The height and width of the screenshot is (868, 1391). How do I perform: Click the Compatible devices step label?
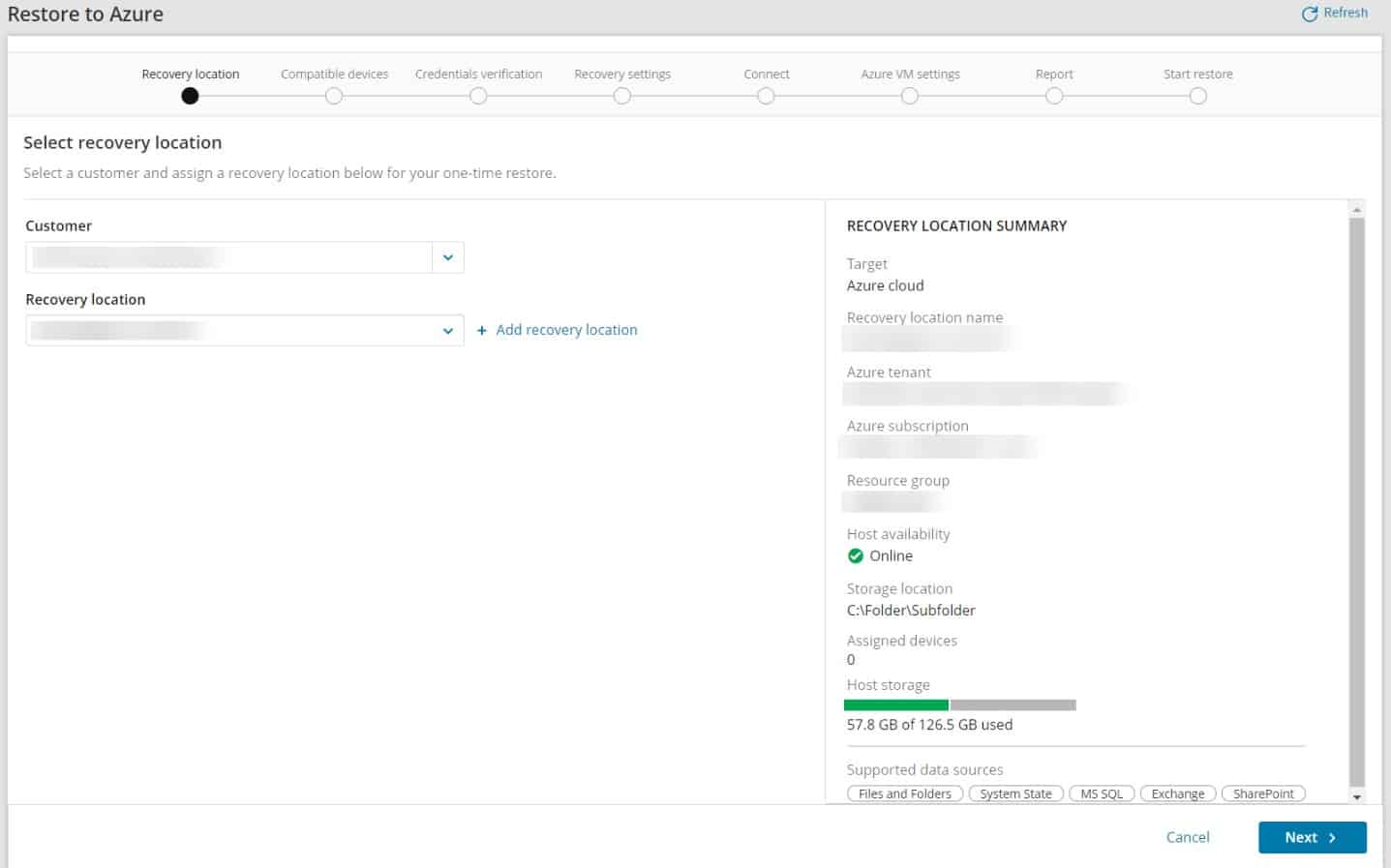point(334,74)
